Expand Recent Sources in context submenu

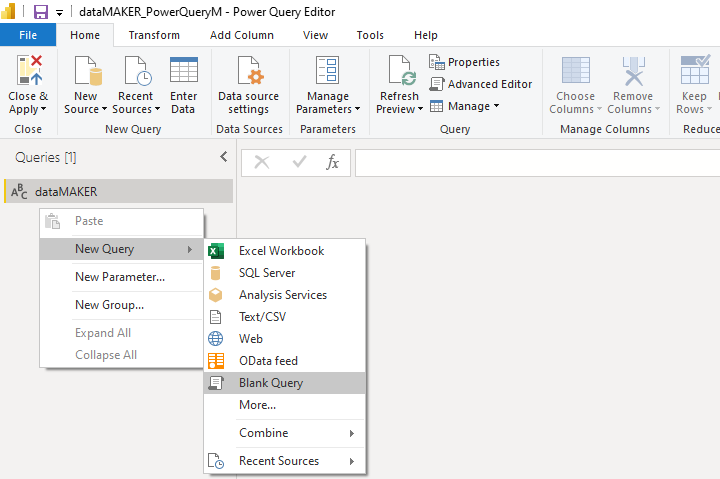(x=285, y=461)
